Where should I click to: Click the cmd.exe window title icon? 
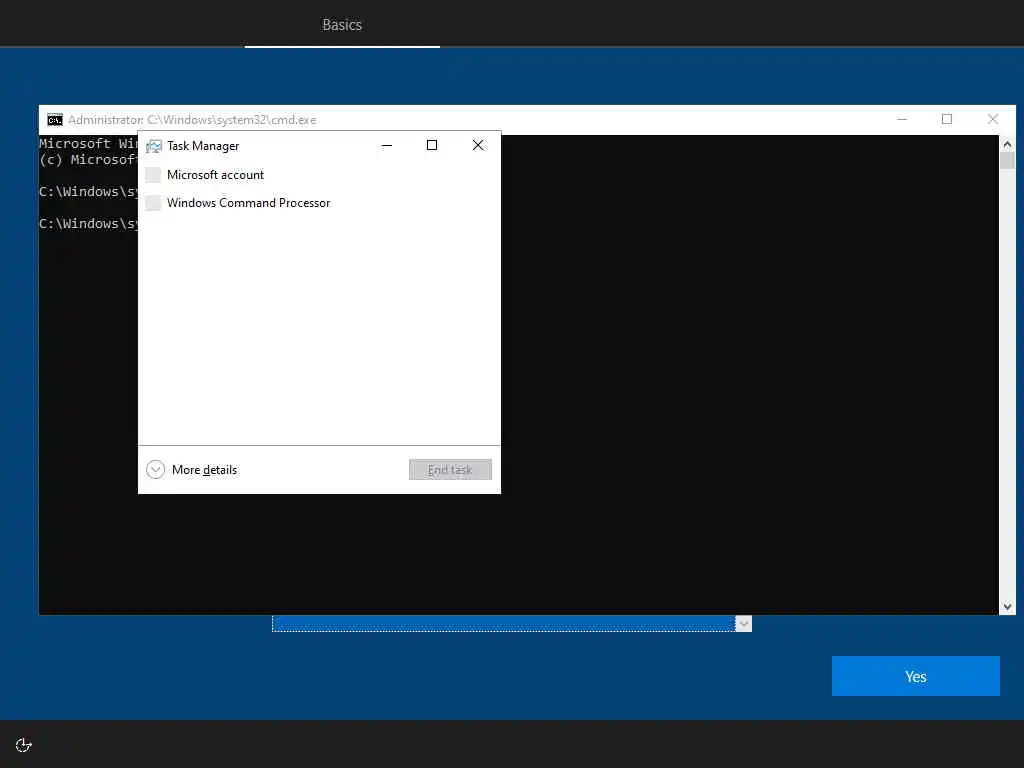[x=55, y=120]
